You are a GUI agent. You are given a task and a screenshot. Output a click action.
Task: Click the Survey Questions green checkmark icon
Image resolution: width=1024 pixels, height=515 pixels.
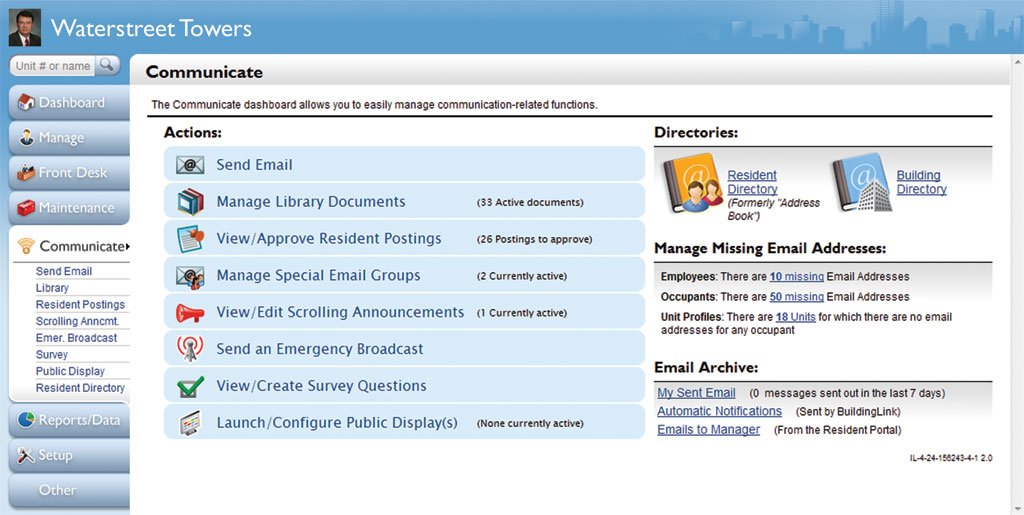click(x=190, y=386)
